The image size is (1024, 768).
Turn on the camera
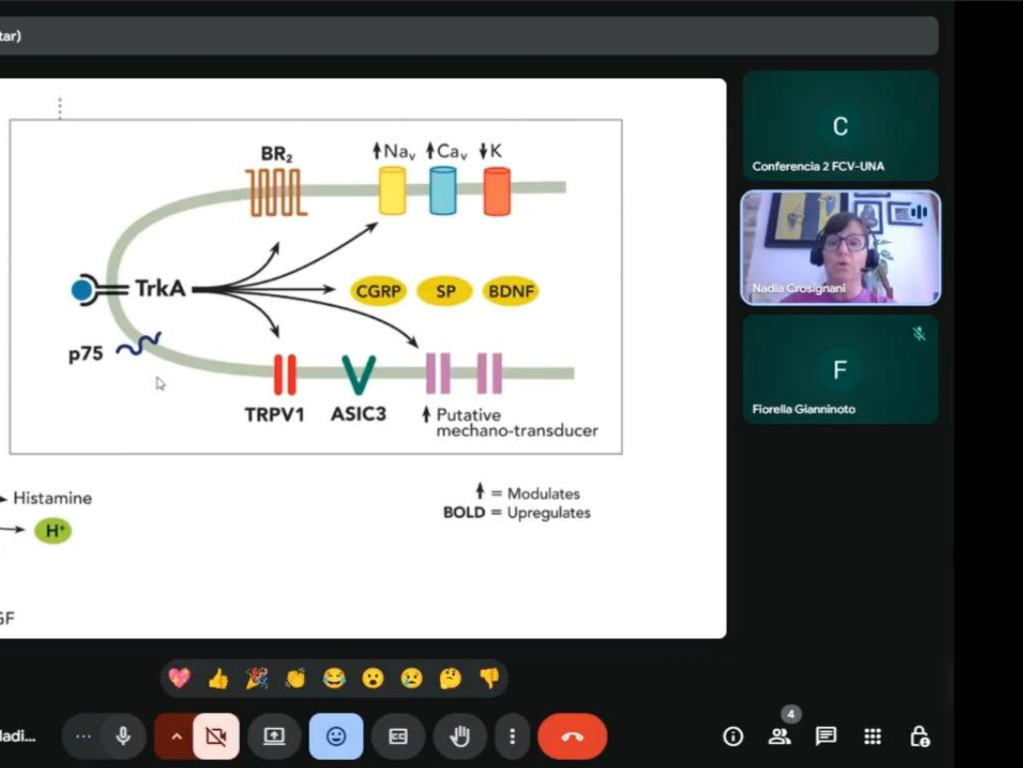tap(216, 737)
